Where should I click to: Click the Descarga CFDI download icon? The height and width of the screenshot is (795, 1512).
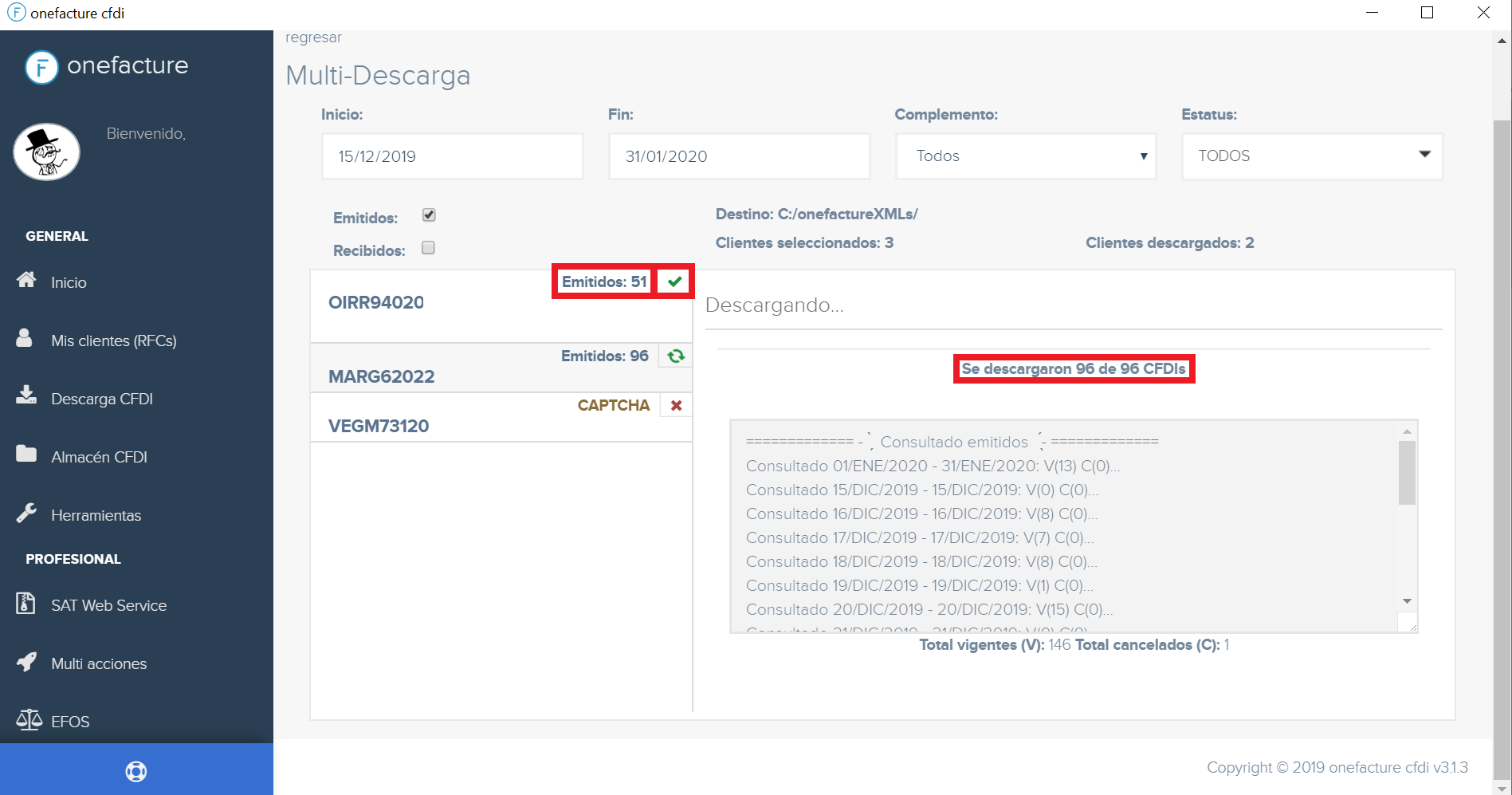pyautogui.click(x=26, y=396)
